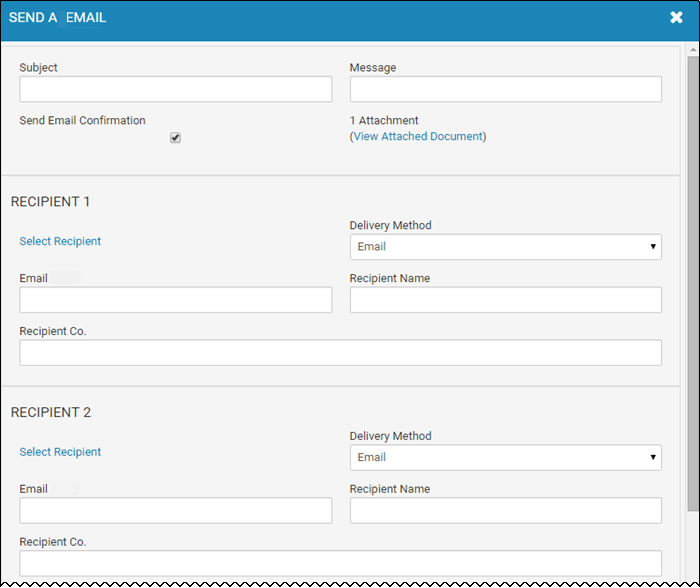Click the Recipient 2 Email field
Viewport: 700px width, 588px height.
point(175,510)
